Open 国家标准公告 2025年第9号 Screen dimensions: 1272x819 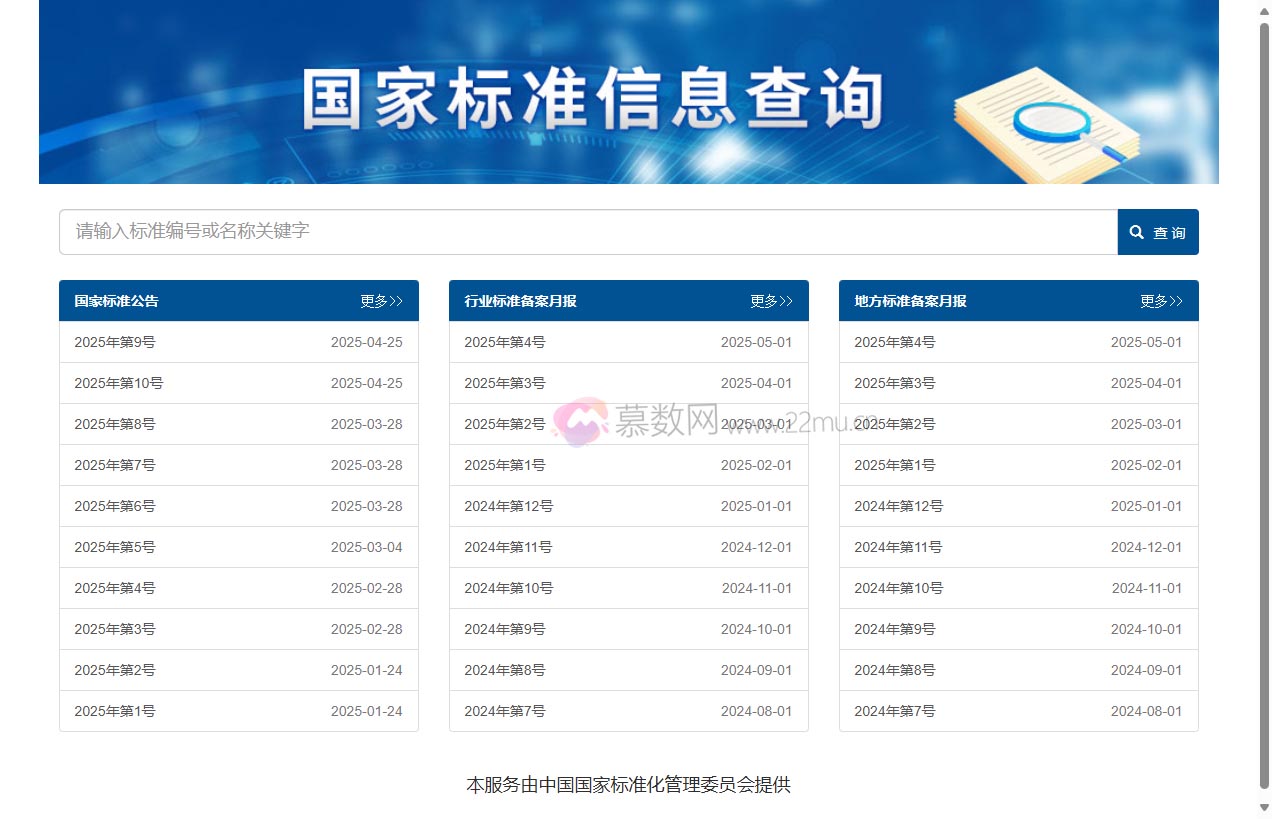(114, 342)
